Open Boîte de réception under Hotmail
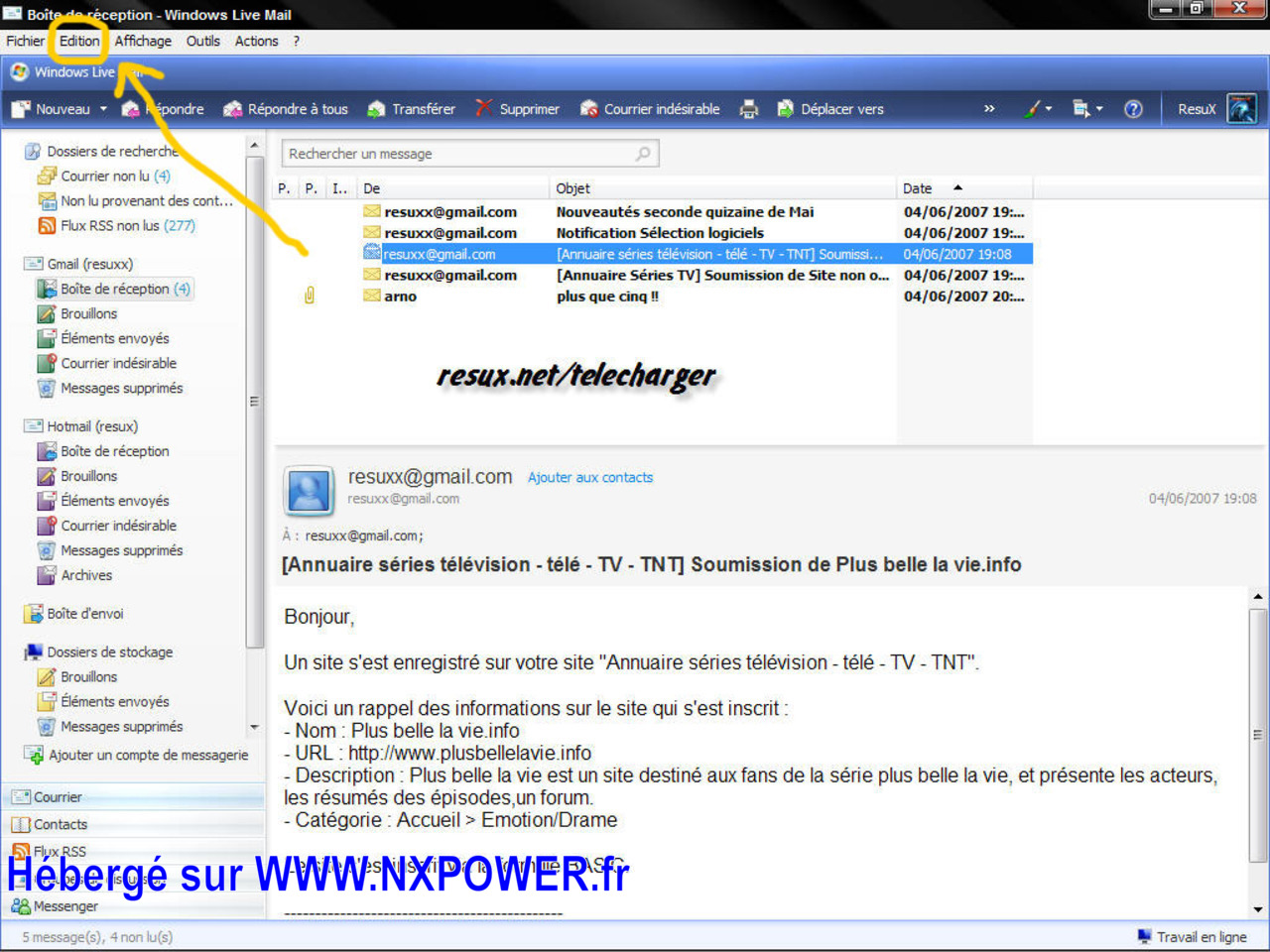The image size is (1270, 952). click(x=103, y=451)
